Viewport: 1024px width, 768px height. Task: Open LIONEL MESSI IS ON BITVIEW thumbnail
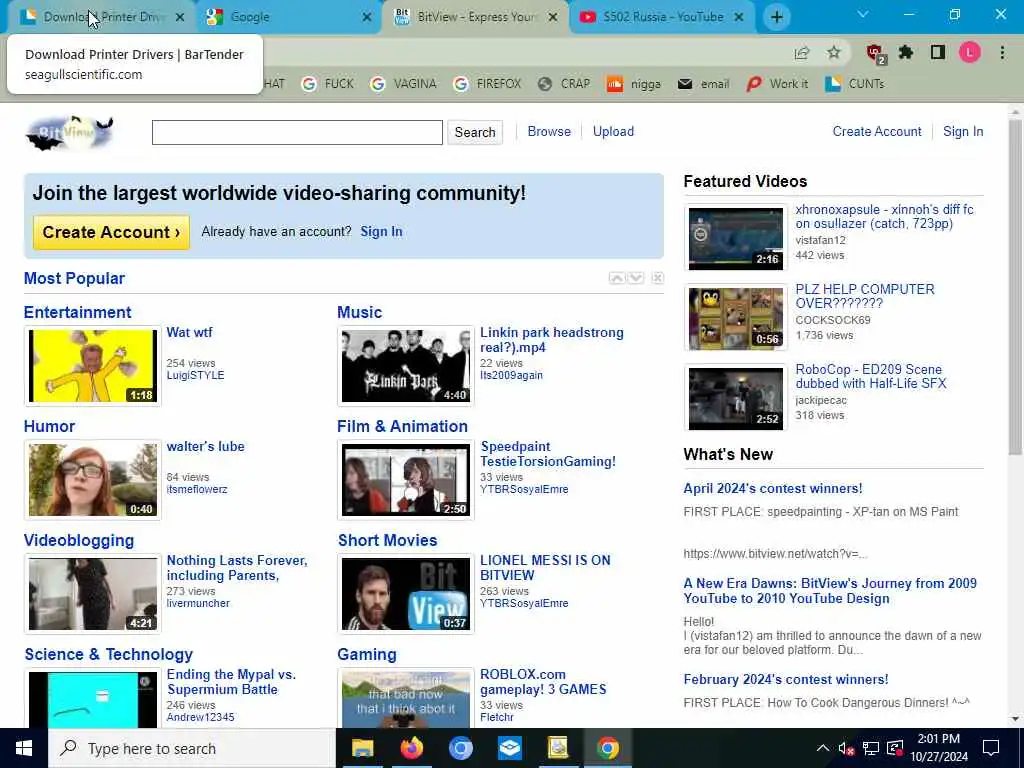(x=406, y=594)
